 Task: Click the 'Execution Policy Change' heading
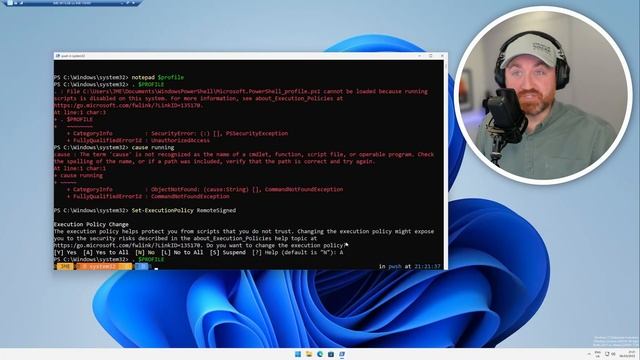91,224
